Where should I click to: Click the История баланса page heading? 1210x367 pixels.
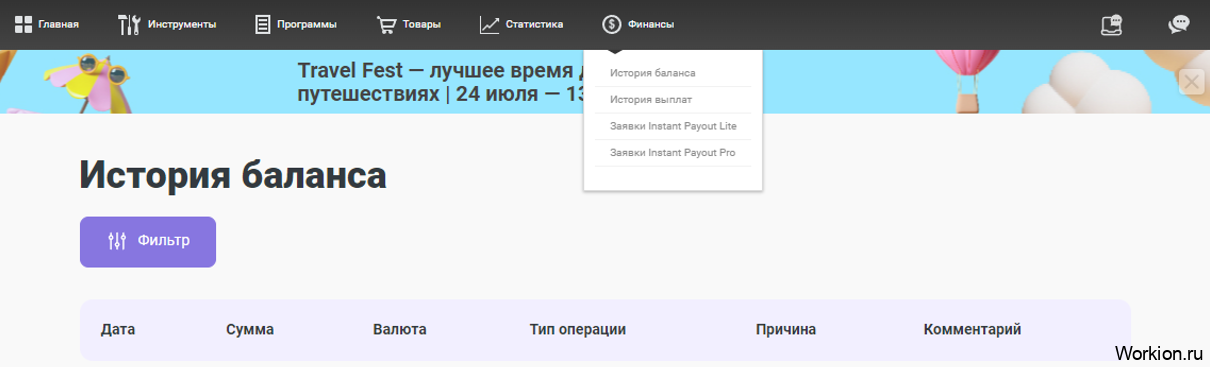233,176
